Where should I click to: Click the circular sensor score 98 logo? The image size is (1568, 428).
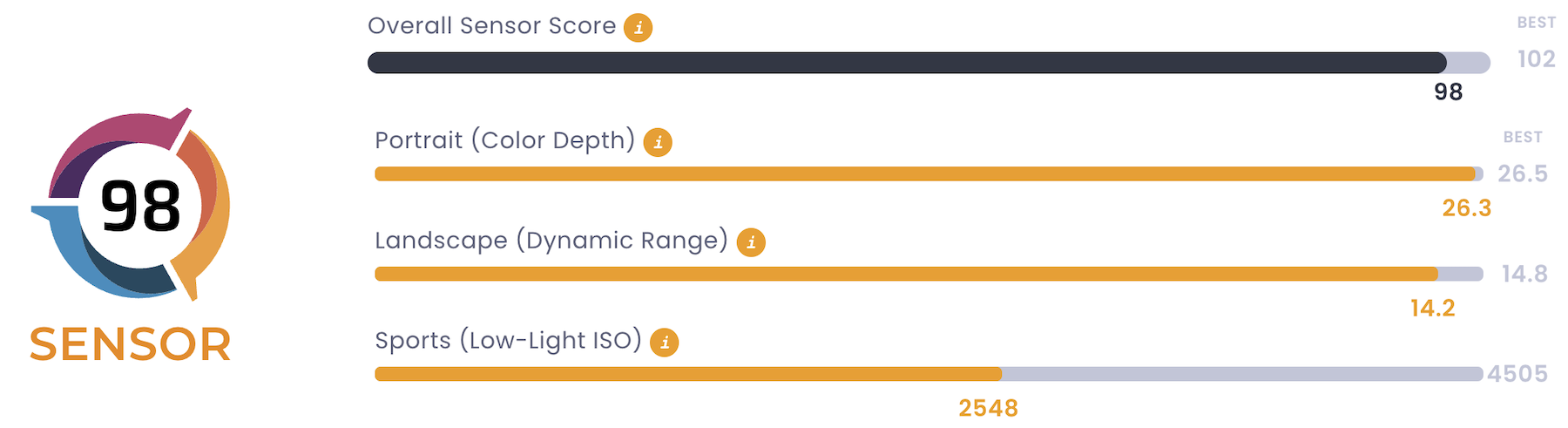click(x=139, y=207)
